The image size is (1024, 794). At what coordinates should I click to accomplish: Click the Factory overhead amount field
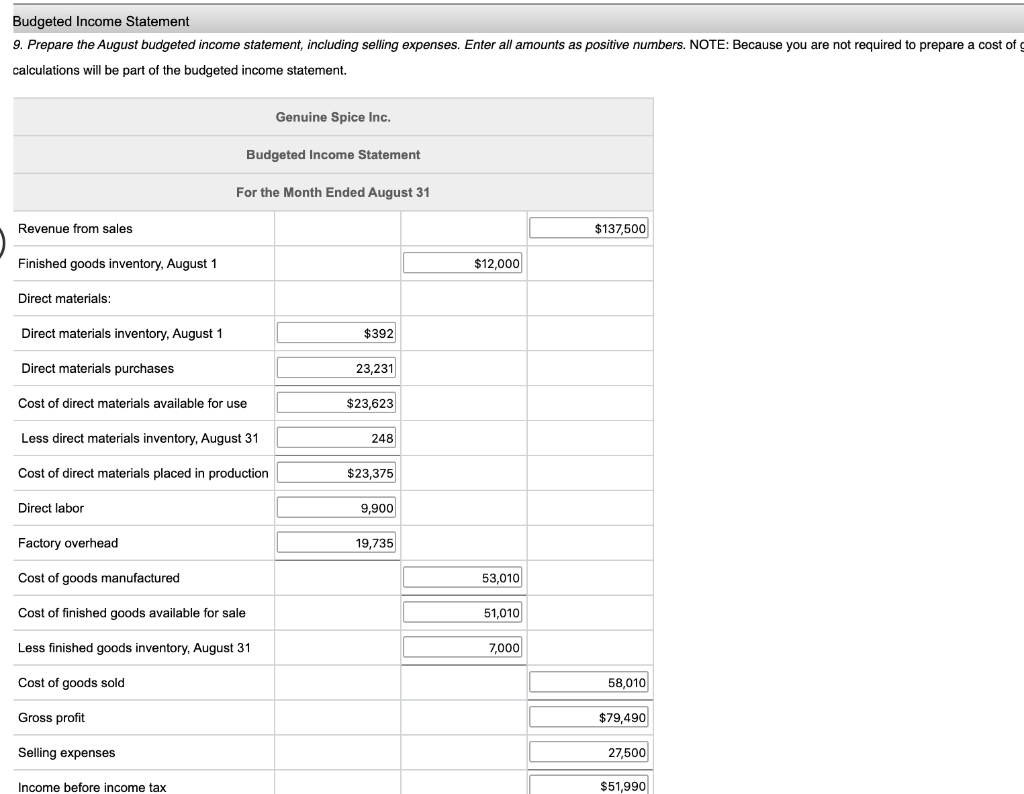click(x=336, y=542)
